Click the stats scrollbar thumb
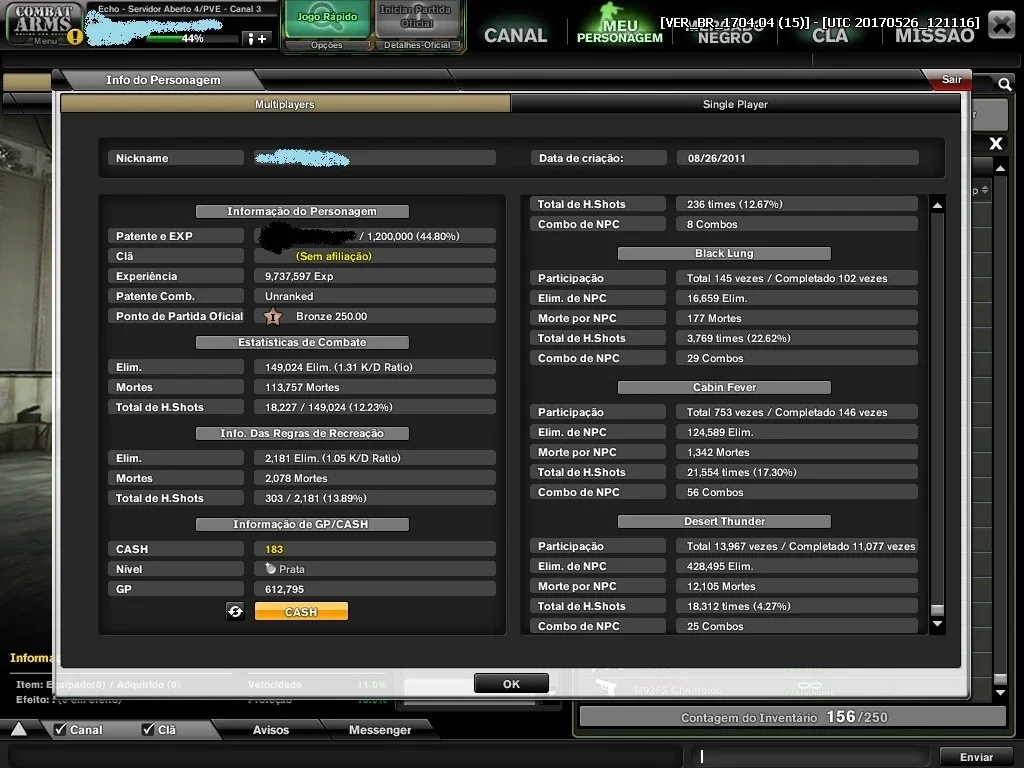This screenshot has height=768, width=1024. click(937, 610)
